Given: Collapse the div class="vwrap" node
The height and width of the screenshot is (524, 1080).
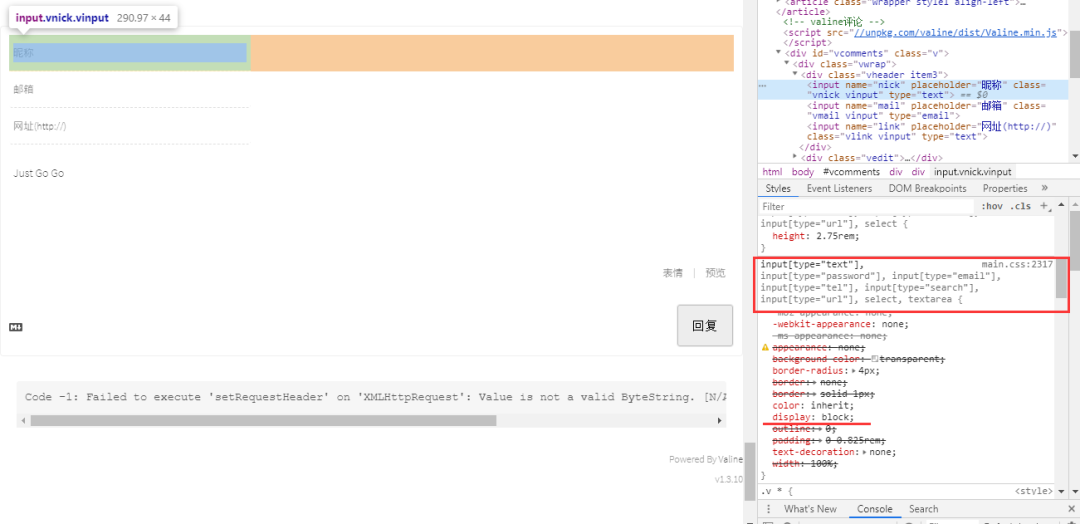Looking at the screenshot, I should 787,63.
